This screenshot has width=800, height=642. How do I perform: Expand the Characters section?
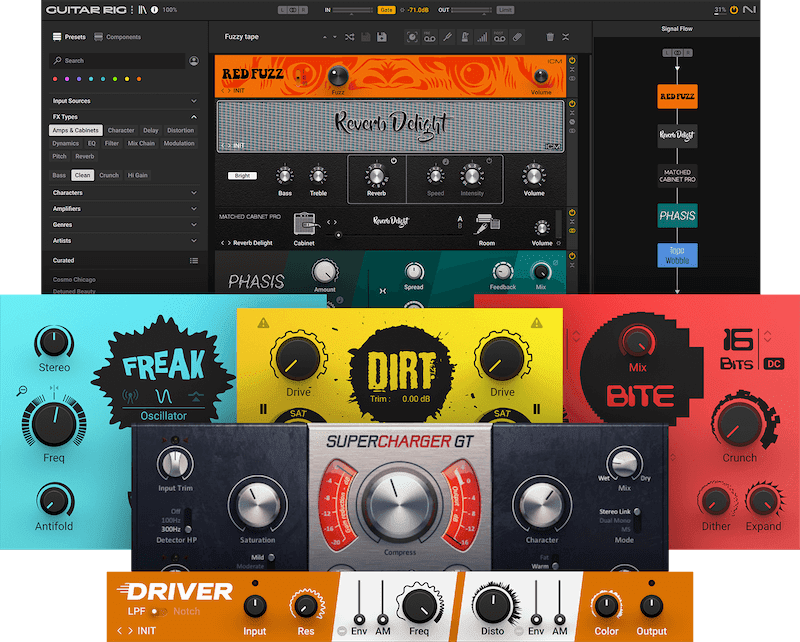coord(124,193)
